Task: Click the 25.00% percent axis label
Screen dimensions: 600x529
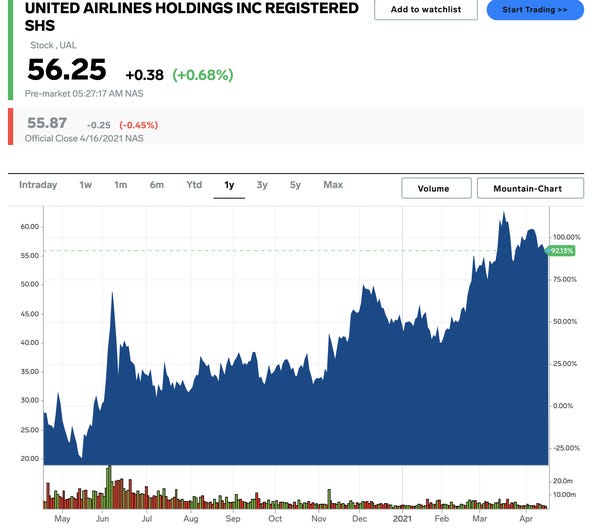Action: pyautogui.click(x=565, y=364)
